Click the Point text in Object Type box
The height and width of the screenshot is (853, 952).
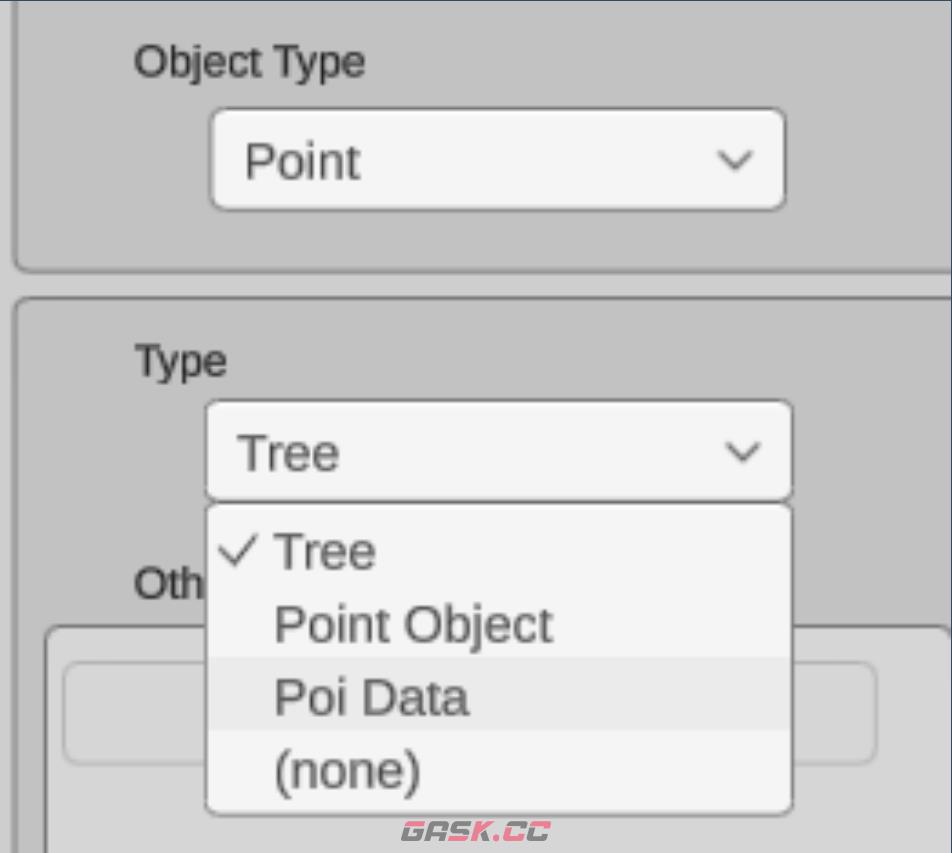(302, 162)
